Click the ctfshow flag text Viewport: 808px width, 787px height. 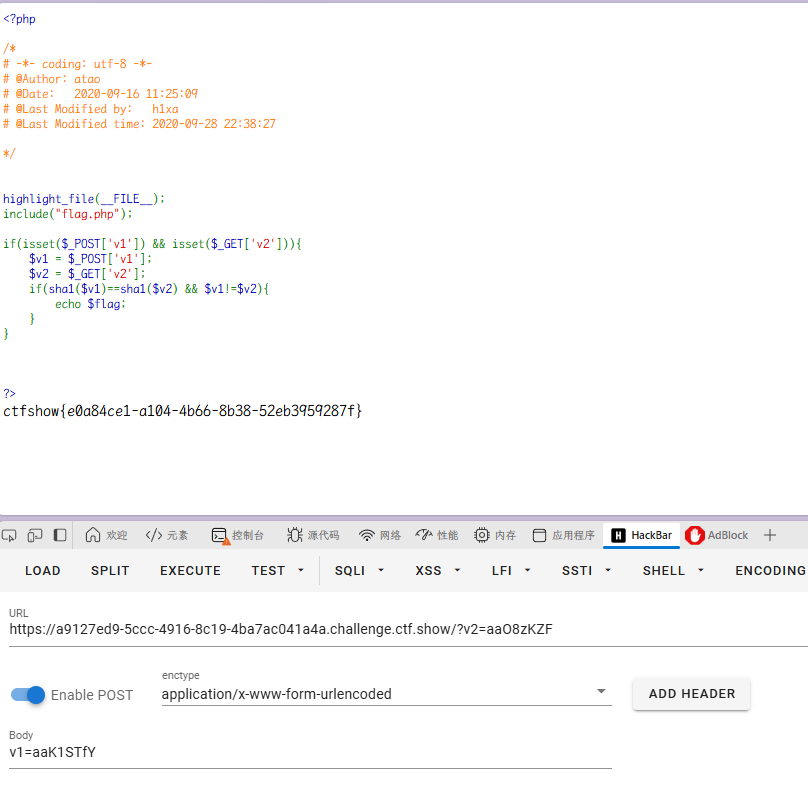(182, 411)
